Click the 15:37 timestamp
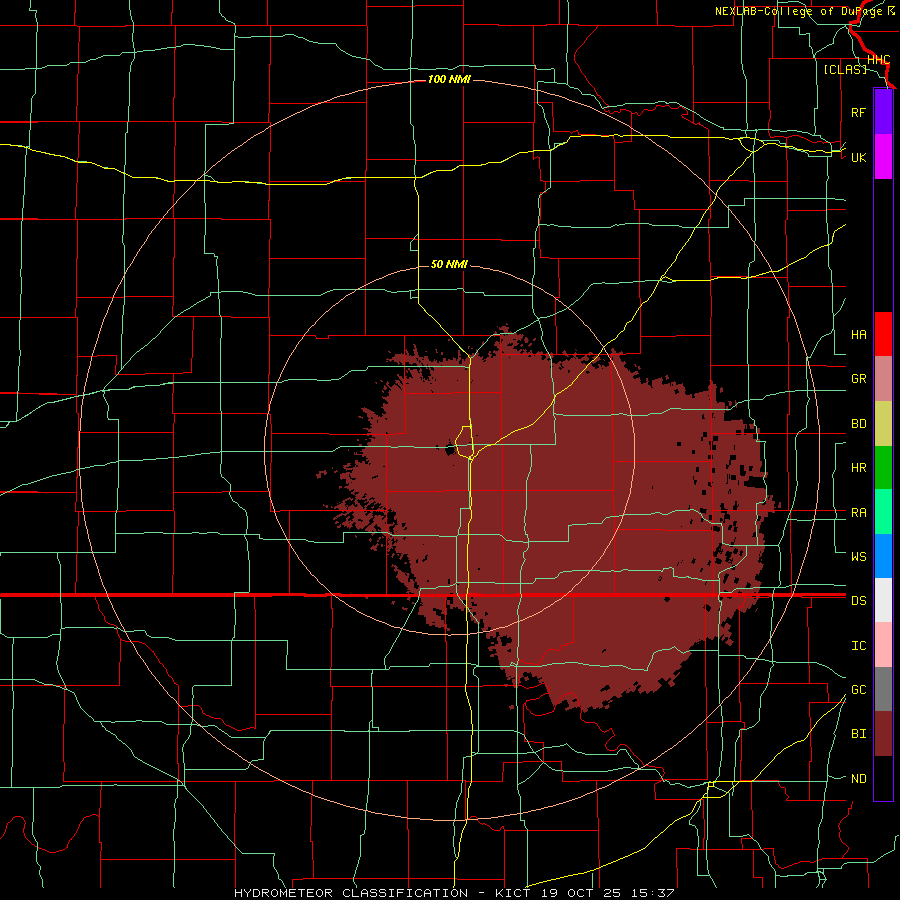The height and width of the screenshot is (900, 900). coord(652,893)
